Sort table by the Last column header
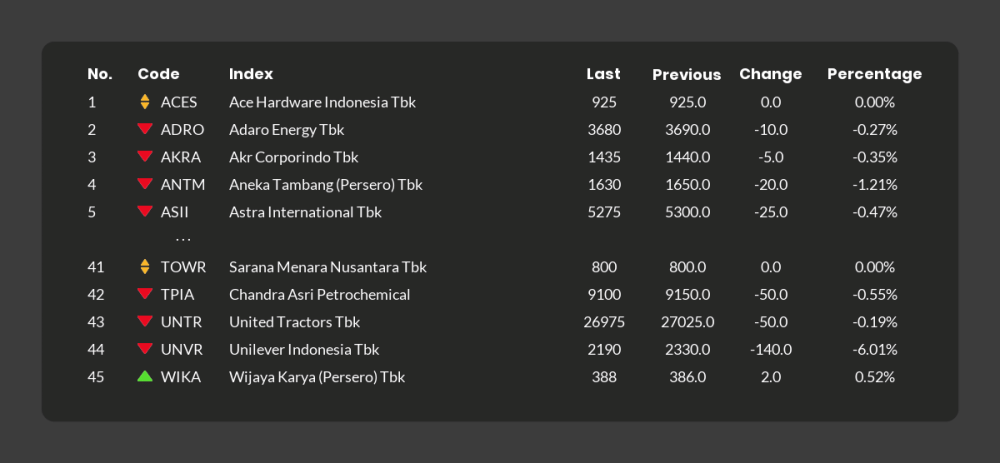Screen dimensions: 1000x463 click(603, 74)
